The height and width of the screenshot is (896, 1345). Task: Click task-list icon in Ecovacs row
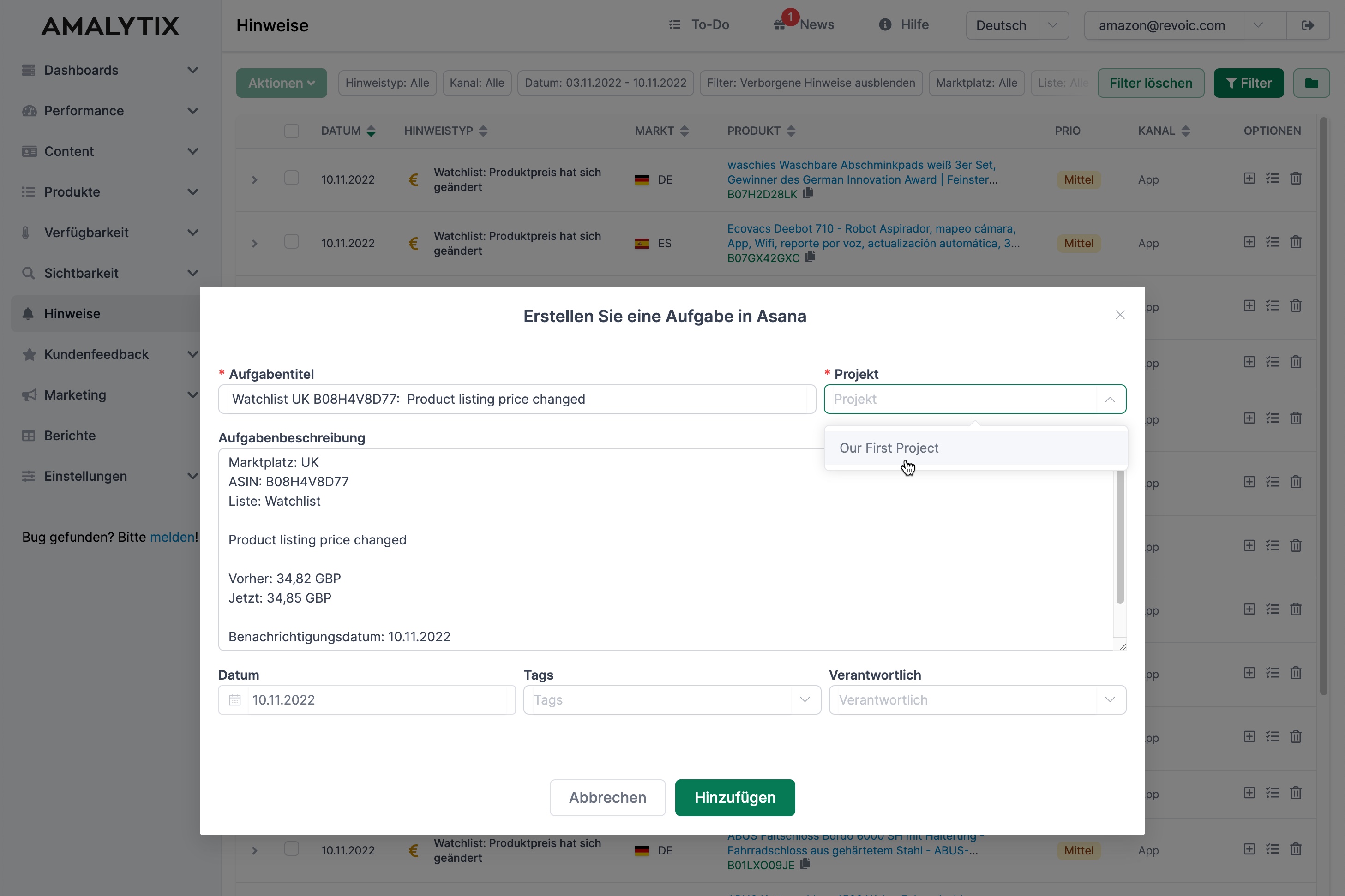coord(1272,242)
